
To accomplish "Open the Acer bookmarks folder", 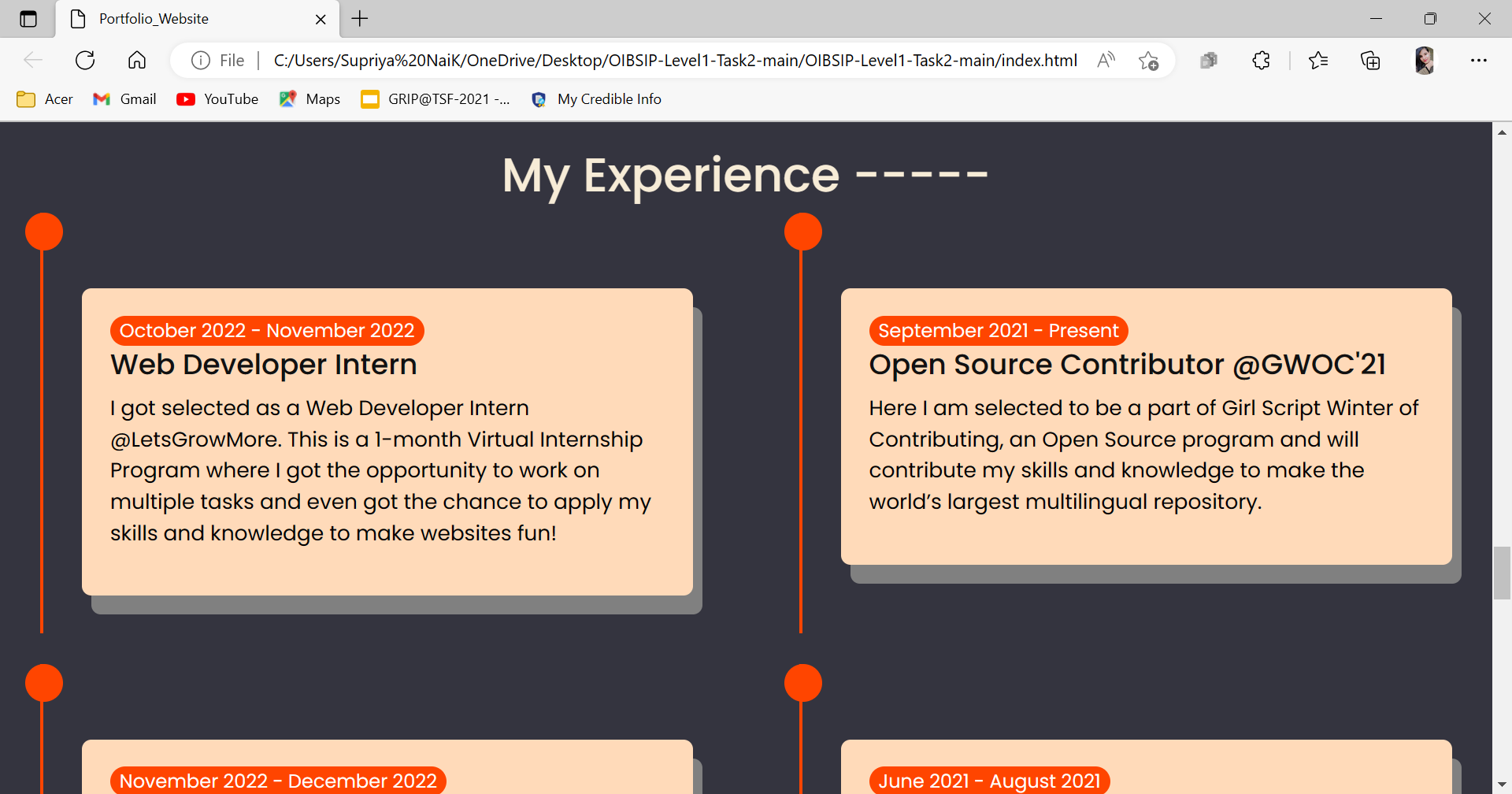I will (44, 99).
